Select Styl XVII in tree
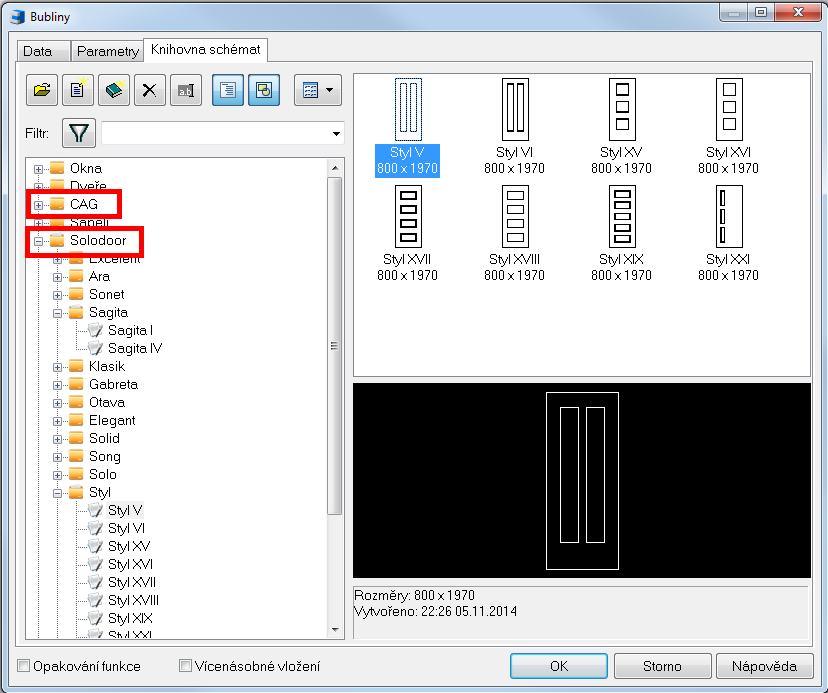The height and width of the screenshot is (693, 828). click(x=132, y=582)
